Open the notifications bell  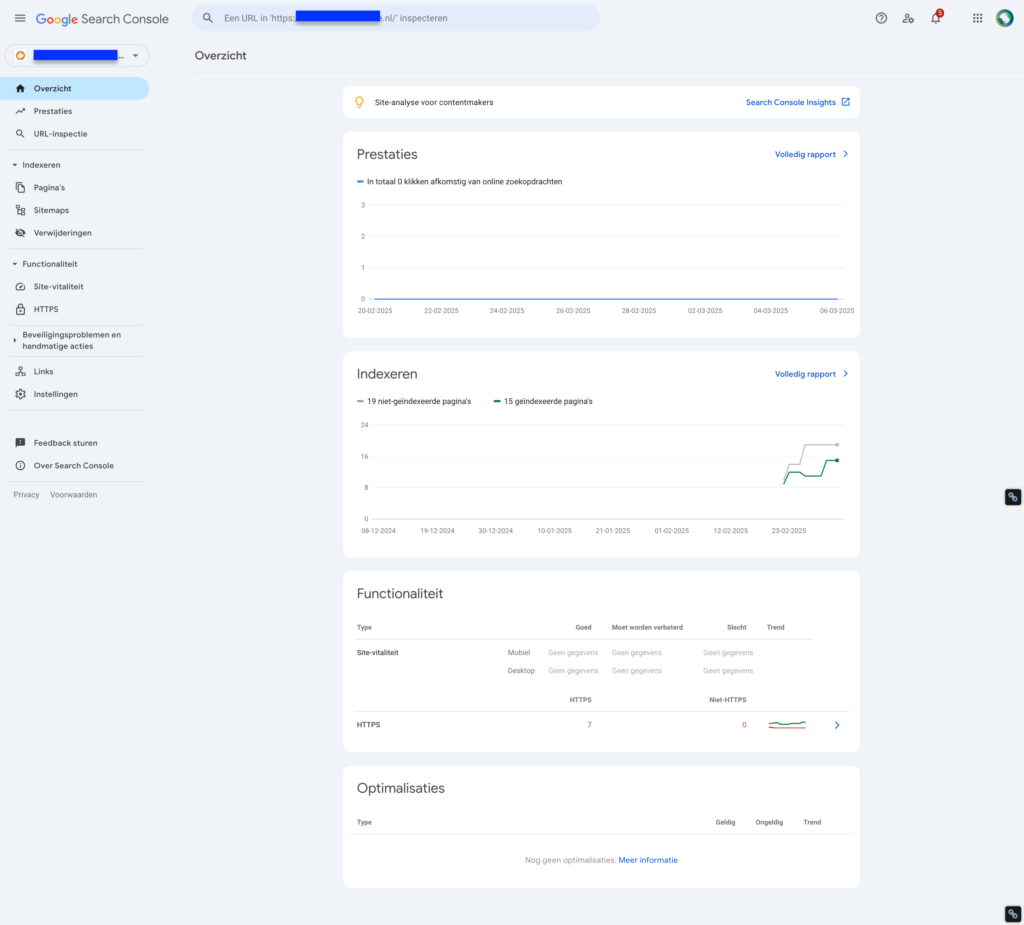(x=936, y=18)
